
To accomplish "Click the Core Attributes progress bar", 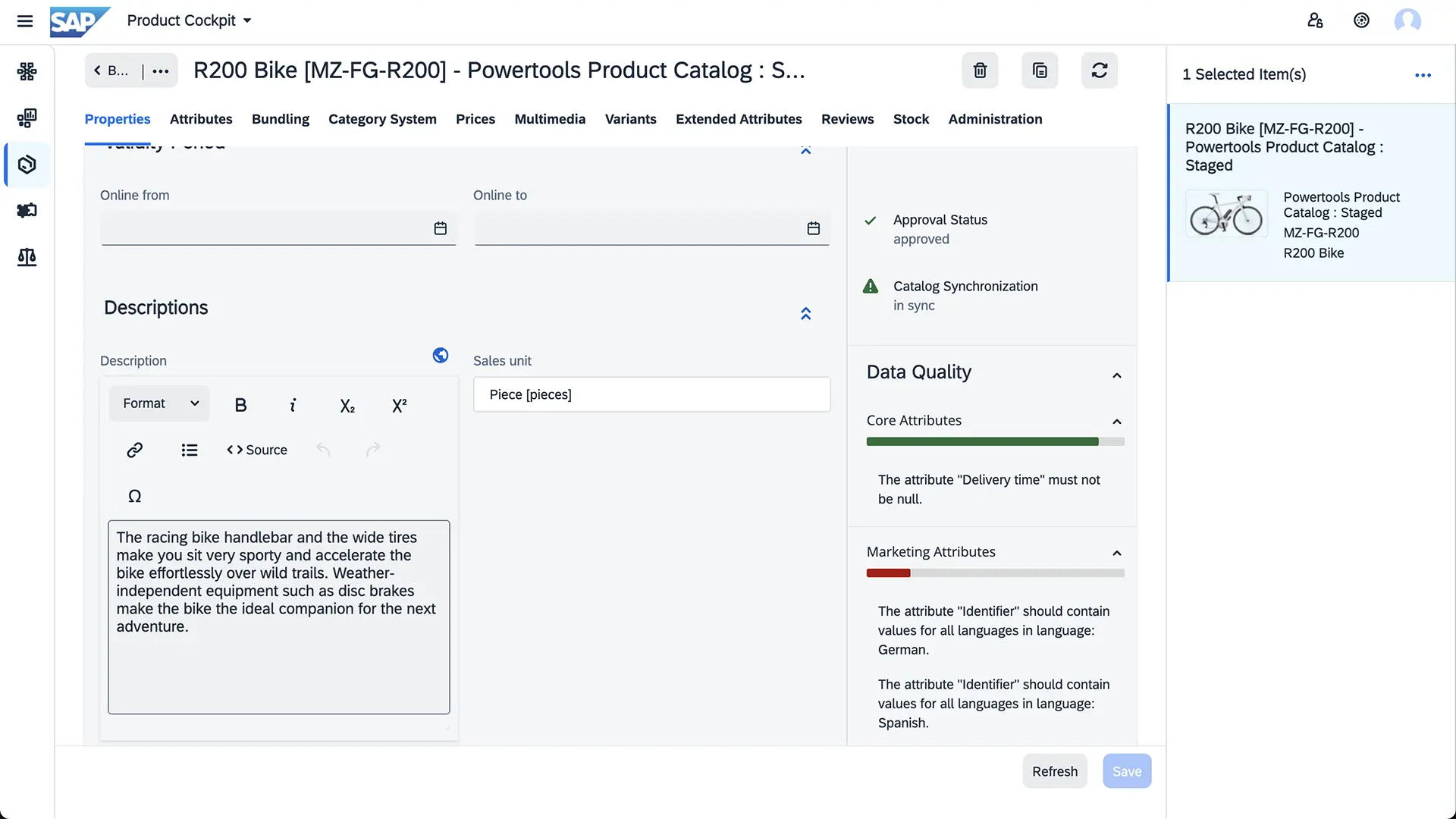I will pyautogui.click(x=996, y=441).
